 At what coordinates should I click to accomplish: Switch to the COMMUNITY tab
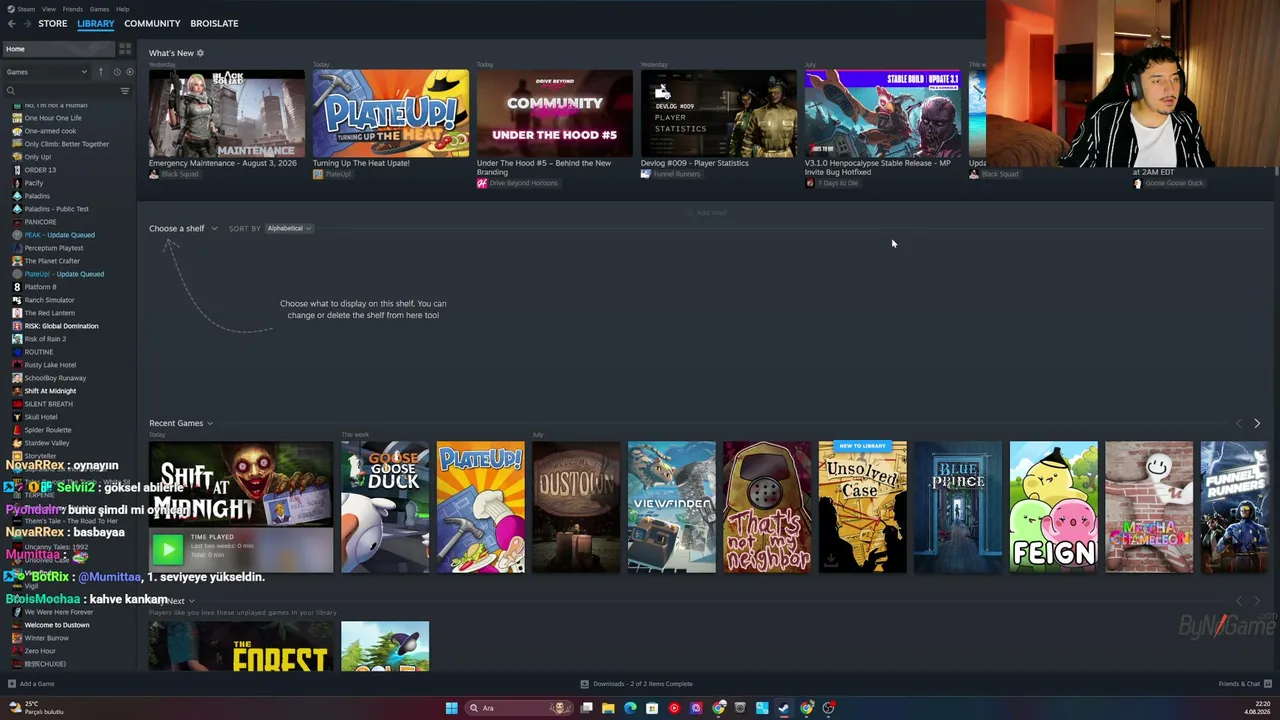[x=152, y=24]
